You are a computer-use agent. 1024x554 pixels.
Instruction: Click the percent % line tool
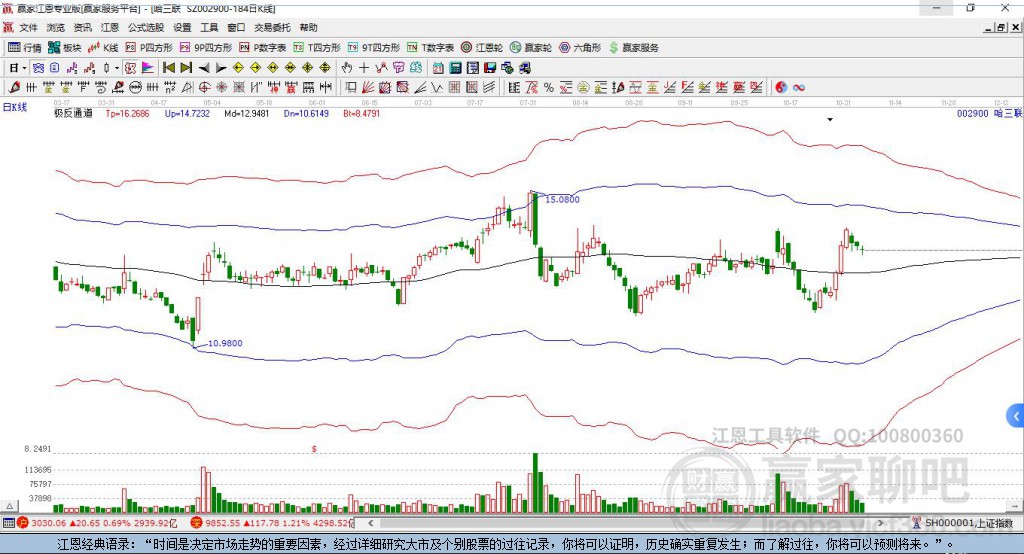coord(549,87)
